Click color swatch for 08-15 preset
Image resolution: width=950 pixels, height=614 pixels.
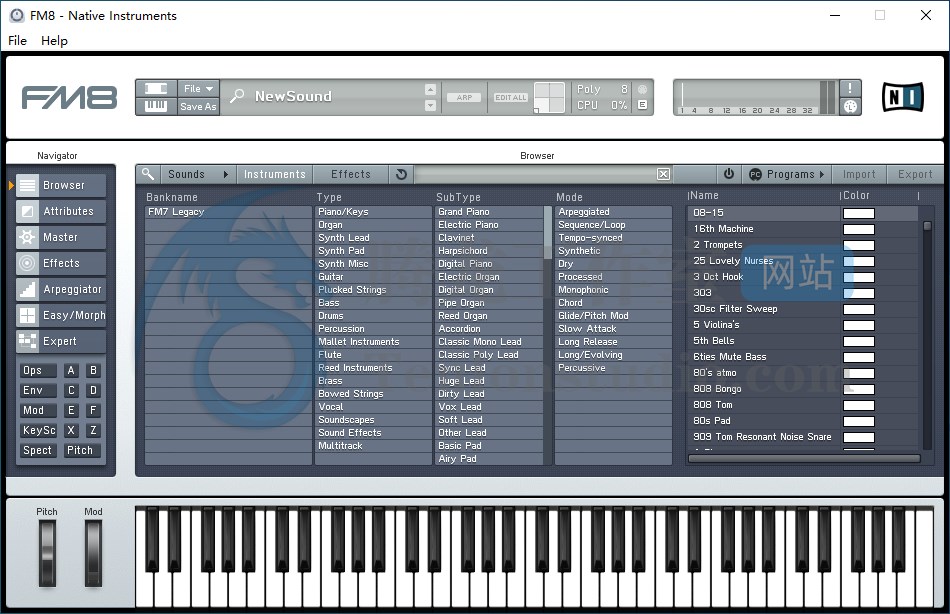click(859, 213)
